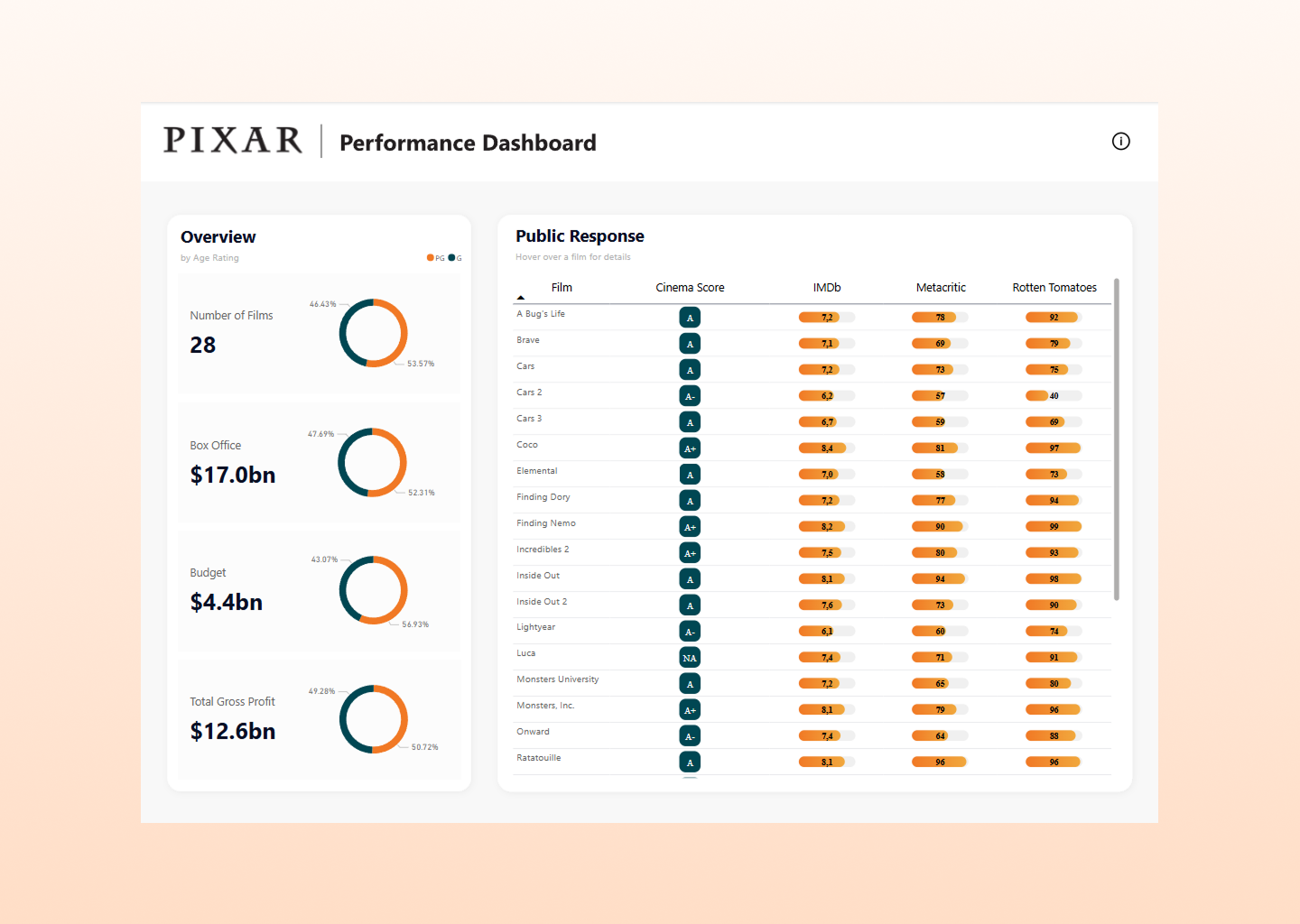Click the table vertical scrollbar
Image resolution: width=1300 pixels, height=924 pixels.
(x=1117, y=439)
